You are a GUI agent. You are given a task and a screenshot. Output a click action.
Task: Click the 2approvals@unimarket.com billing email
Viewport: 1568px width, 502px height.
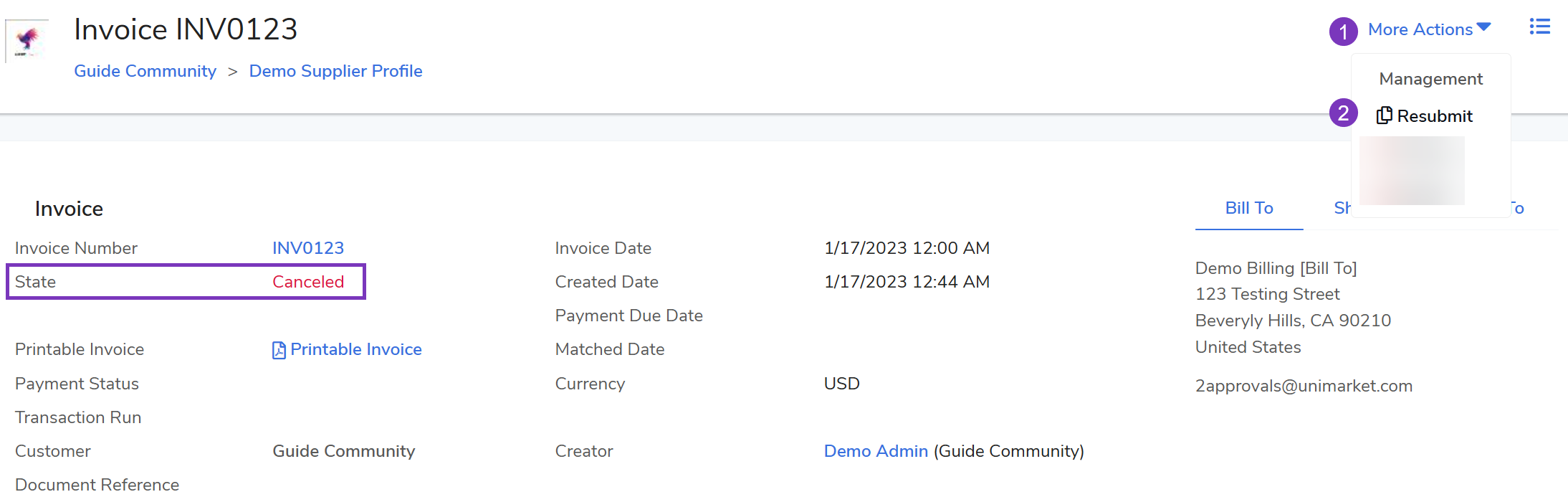pyautogui.click(x=1304, y=386)
